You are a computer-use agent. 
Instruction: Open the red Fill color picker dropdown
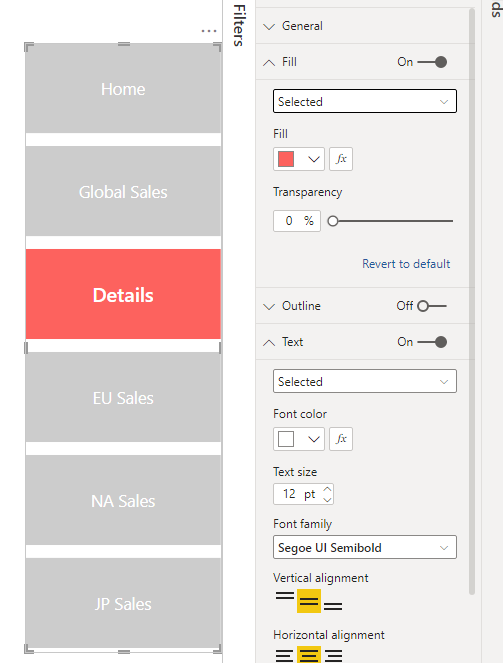point(299,159)
